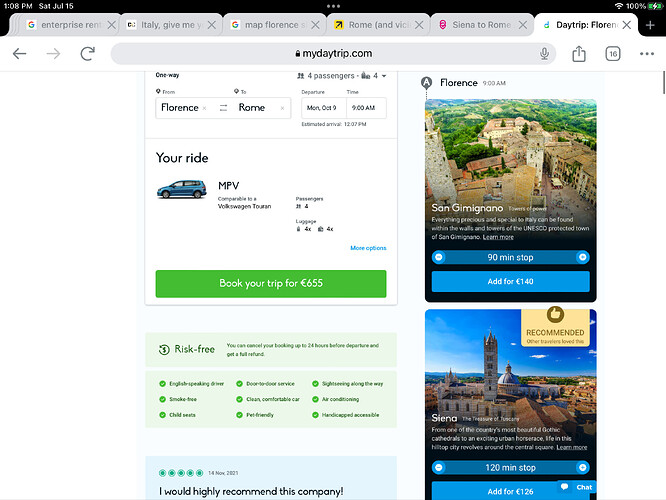
Task: Edit the Rome destination field
Action: (252, 107)
